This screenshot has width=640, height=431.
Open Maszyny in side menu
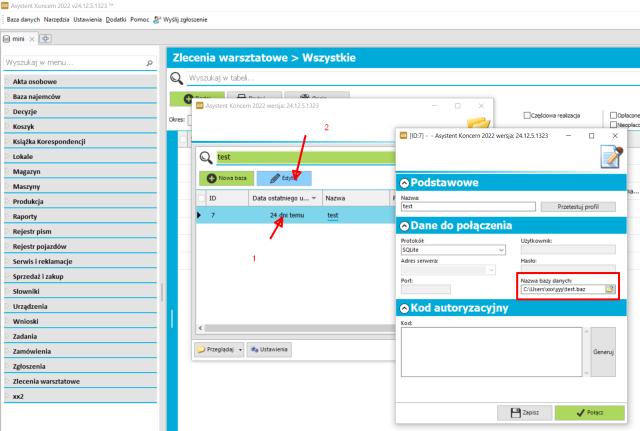point(80,187)
